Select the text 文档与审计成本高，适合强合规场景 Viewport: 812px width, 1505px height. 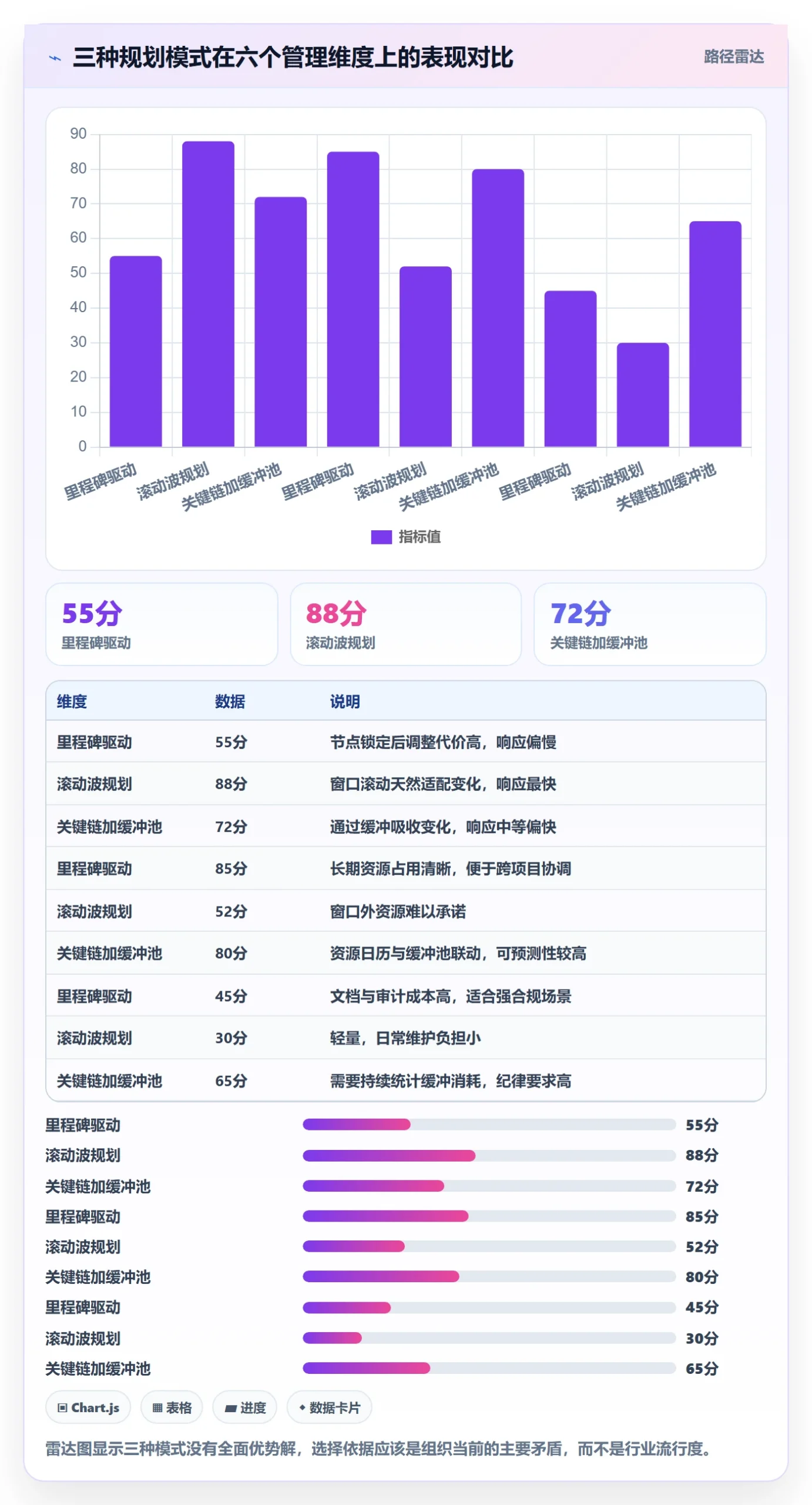451,996
